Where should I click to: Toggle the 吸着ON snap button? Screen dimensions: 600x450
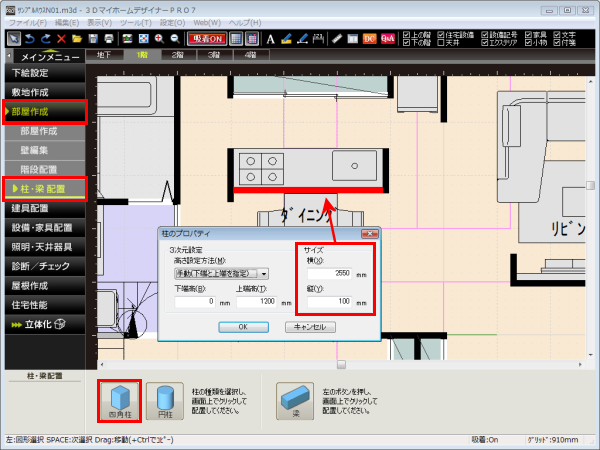coord(205,38)
